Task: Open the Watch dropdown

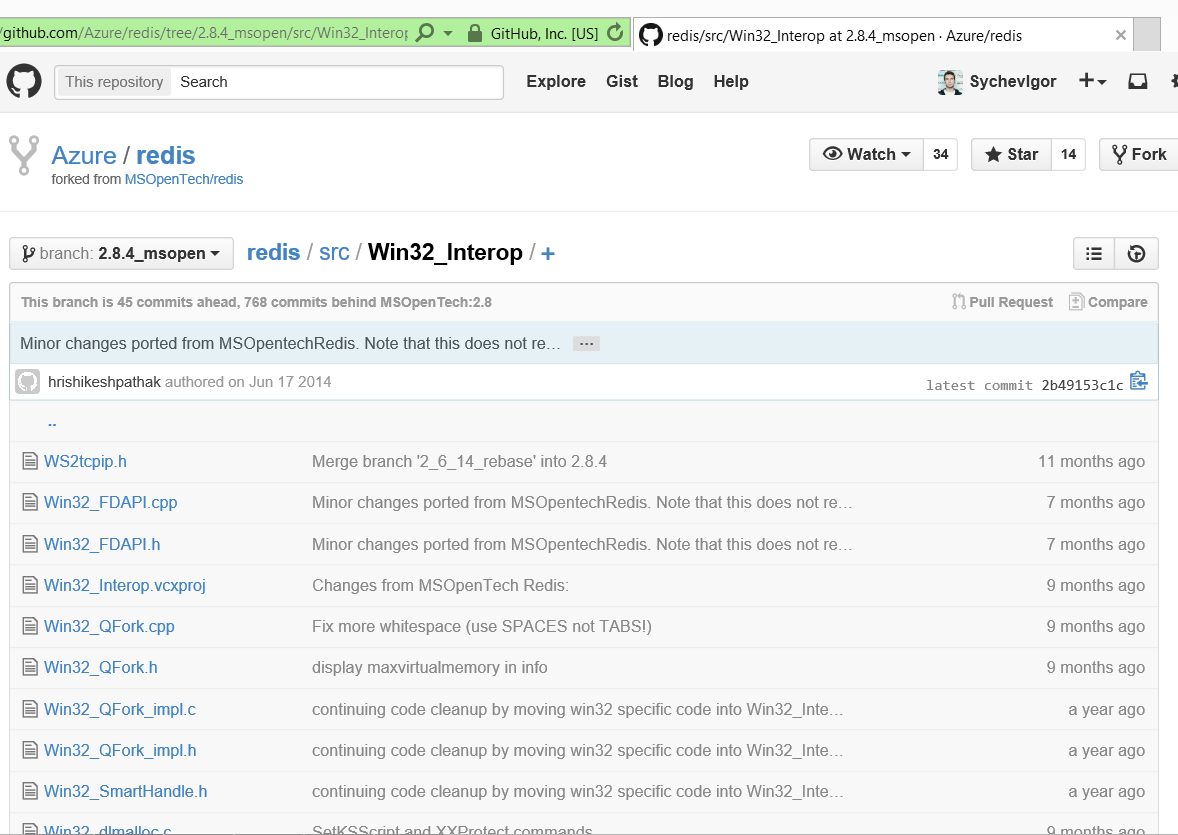Action: (866, 155)
